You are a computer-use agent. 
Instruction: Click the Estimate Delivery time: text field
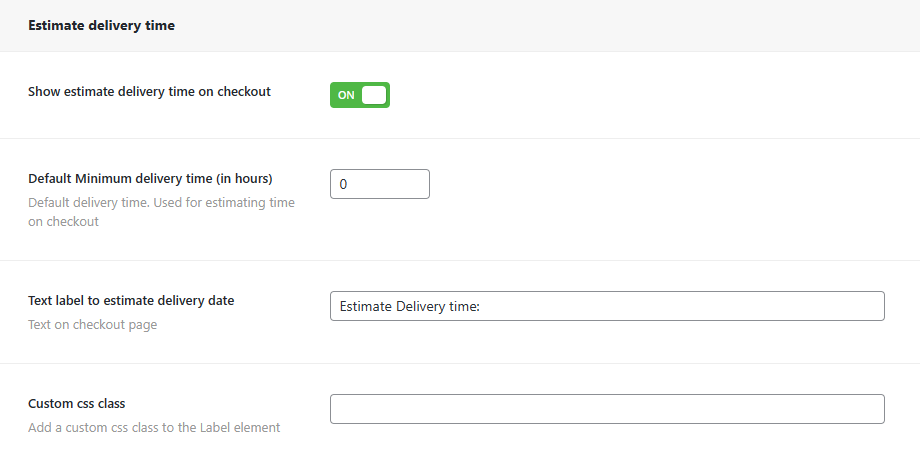click(606, 306)
